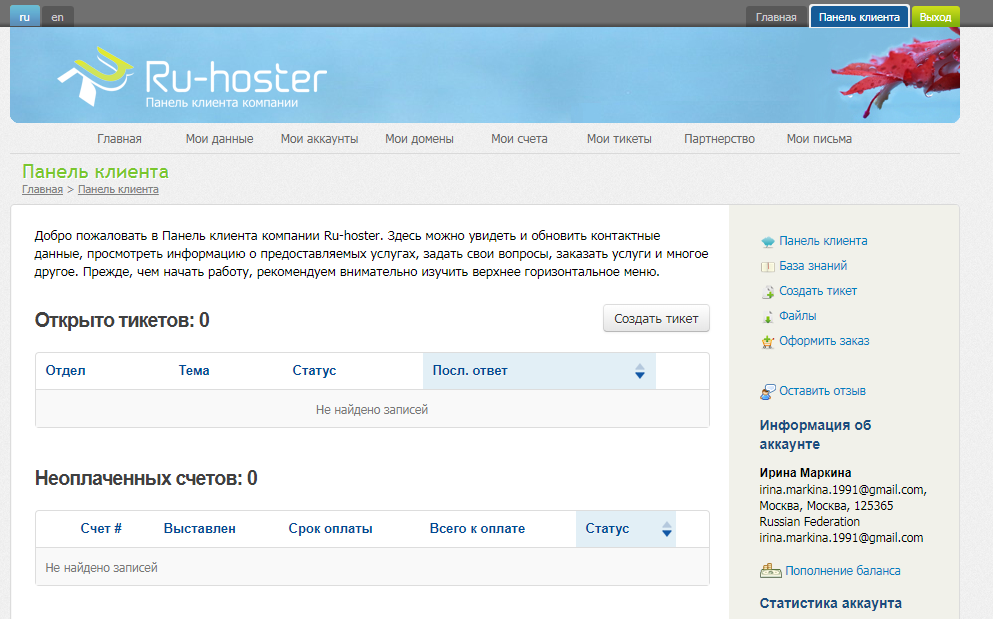Click the Выход button to log out
The height and width of the screenshot is (619, 993).
tap(935, 16)
